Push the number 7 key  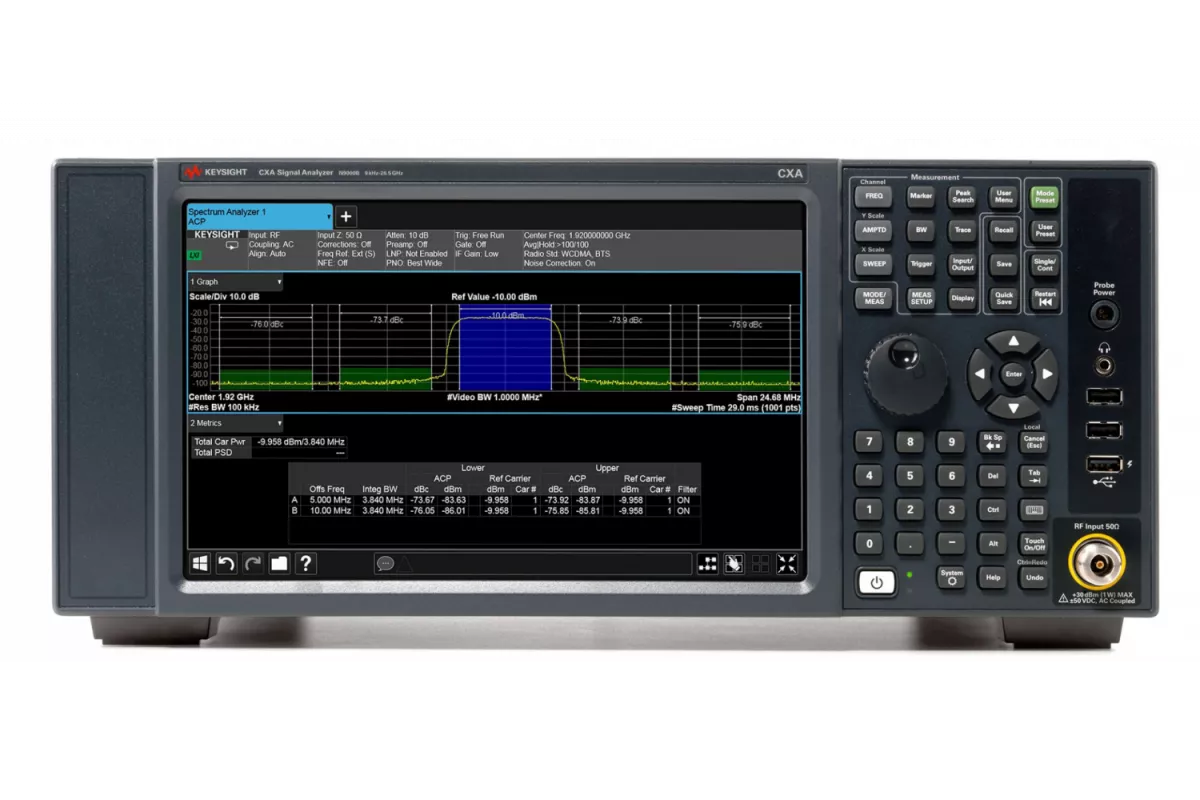tap(868, 442)
